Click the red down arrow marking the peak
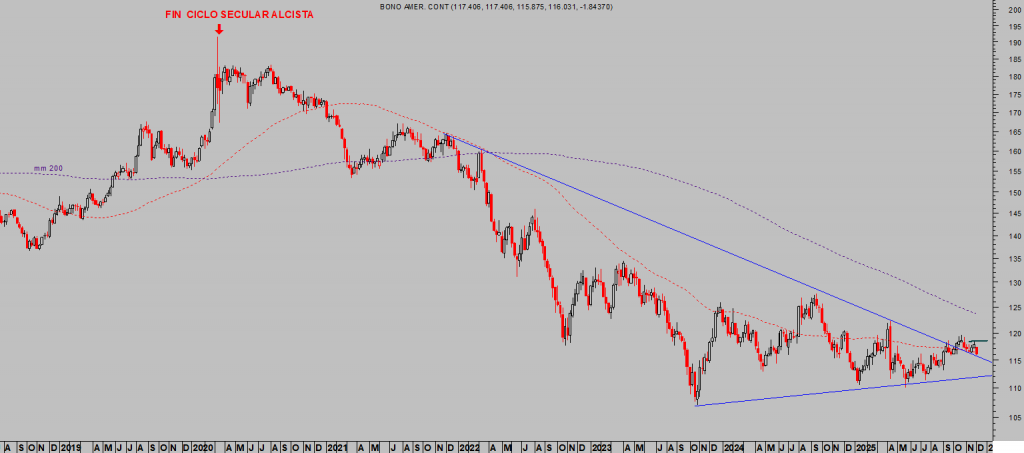 [218, 28]
